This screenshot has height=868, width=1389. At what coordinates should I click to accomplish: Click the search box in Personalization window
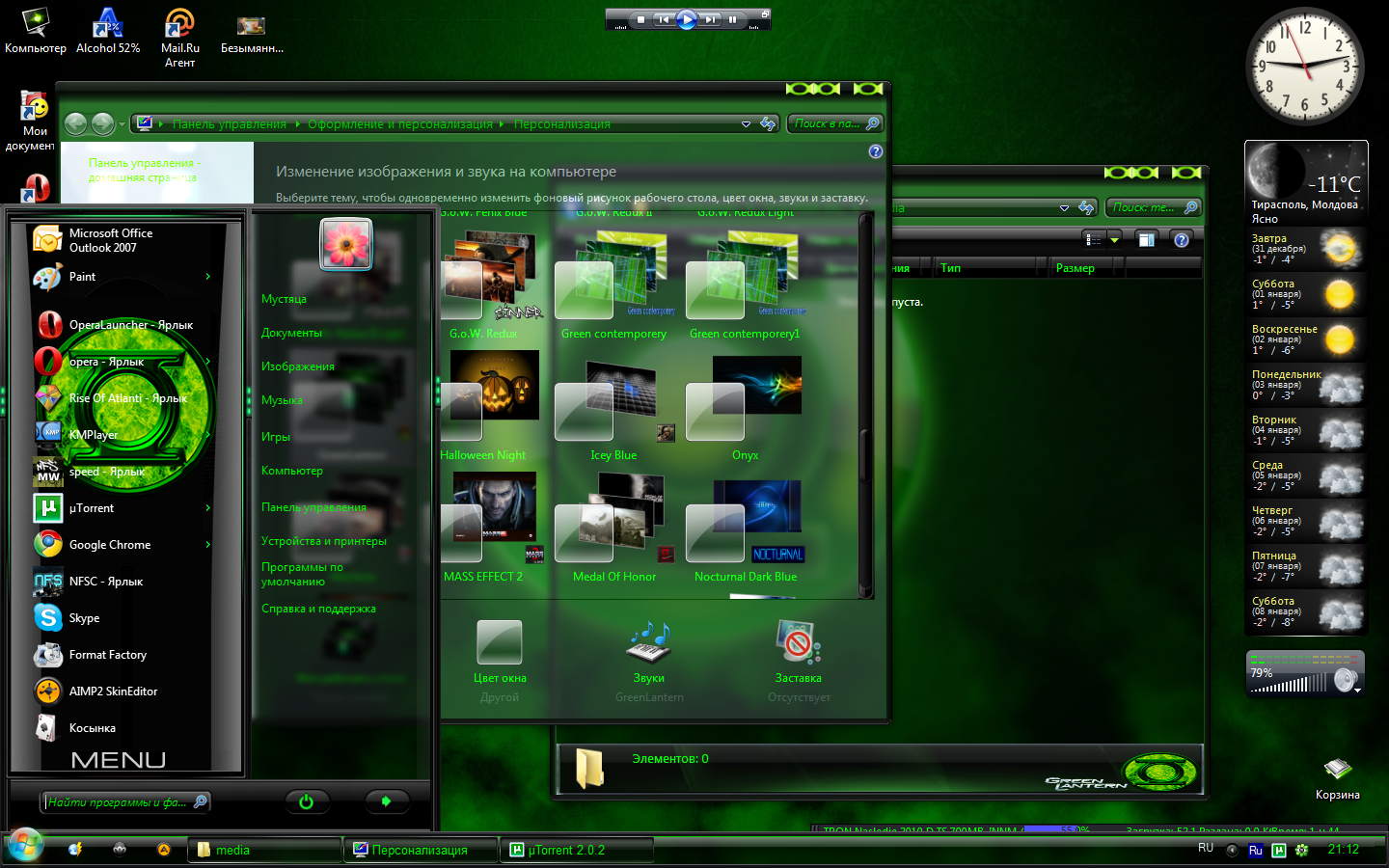click(x=835, y=123)
